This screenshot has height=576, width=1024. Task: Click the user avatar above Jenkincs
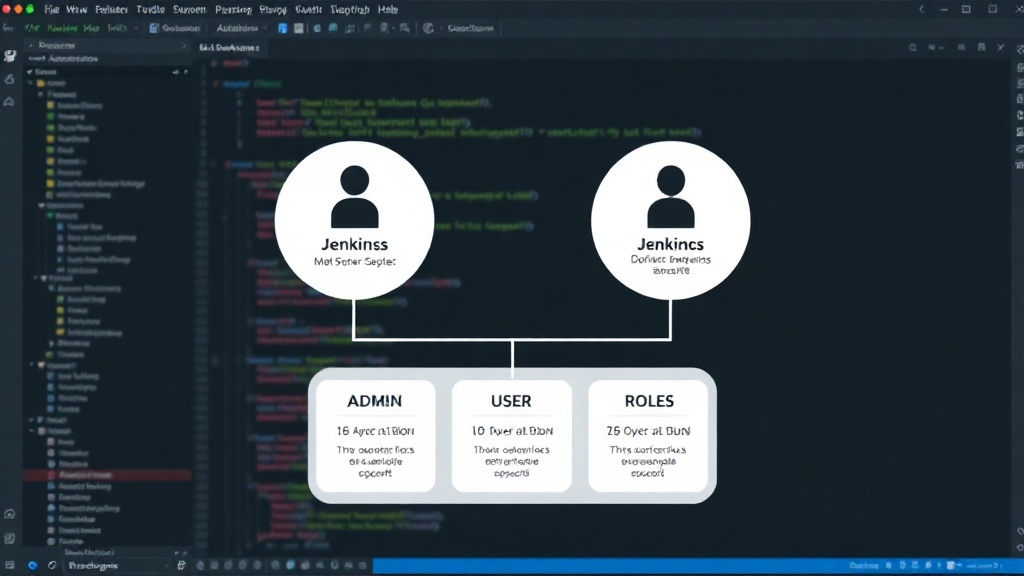point(671,196)
